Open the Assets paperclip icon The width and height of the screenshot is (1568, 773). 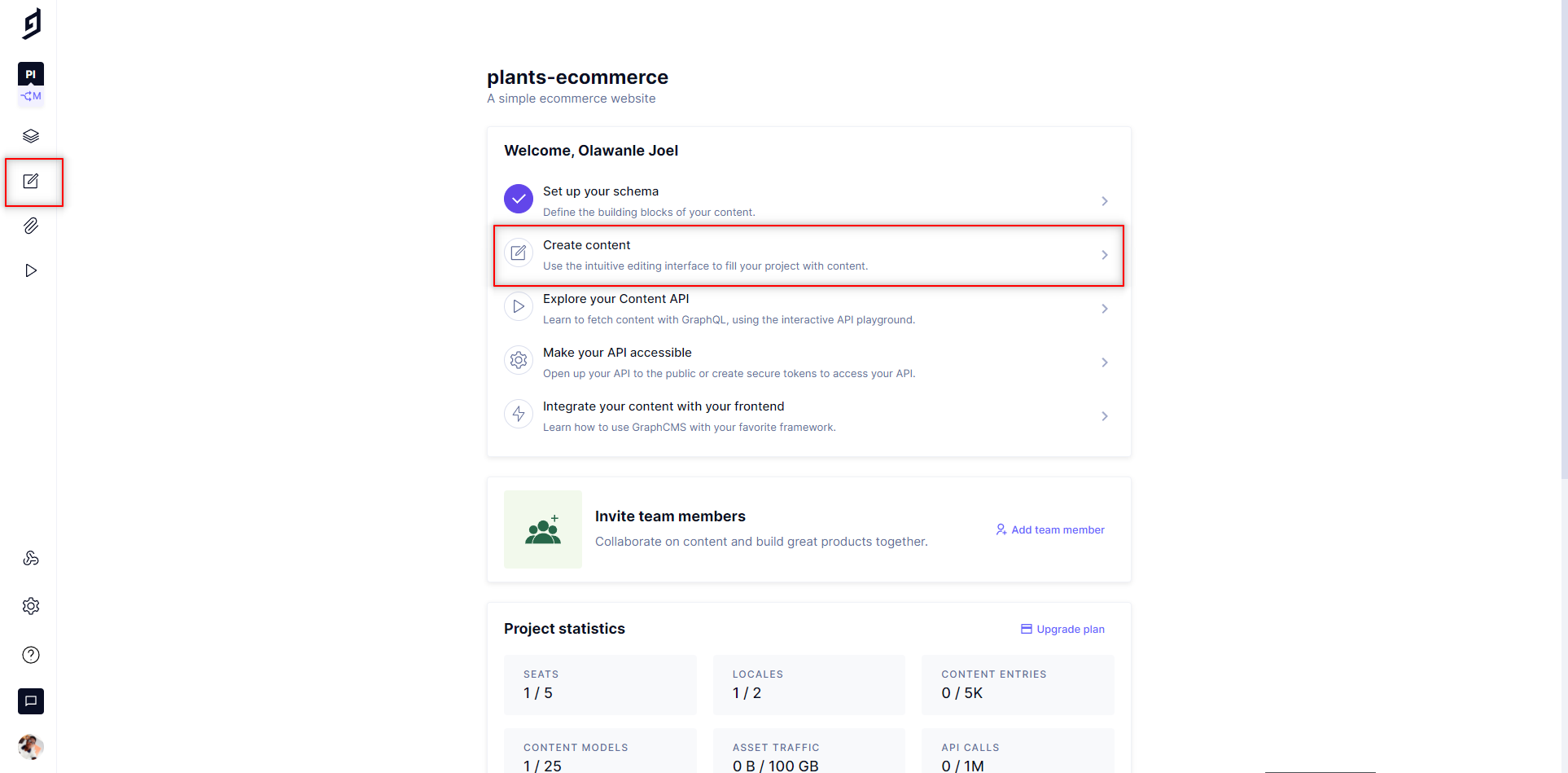click(x=31, y=226)
